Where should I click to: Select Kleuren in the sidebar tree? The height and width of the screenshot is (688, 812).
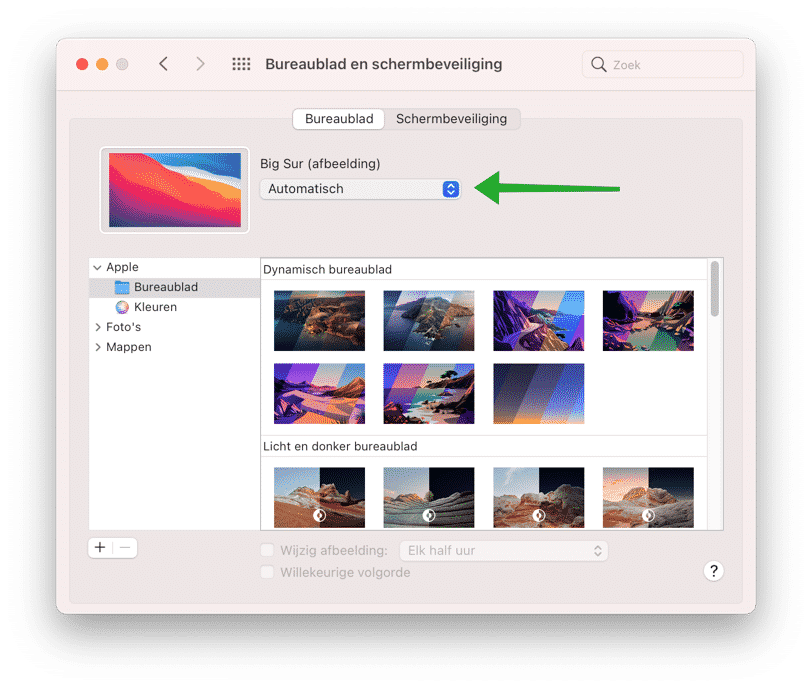pyautogui.click(x=175, y=308)
